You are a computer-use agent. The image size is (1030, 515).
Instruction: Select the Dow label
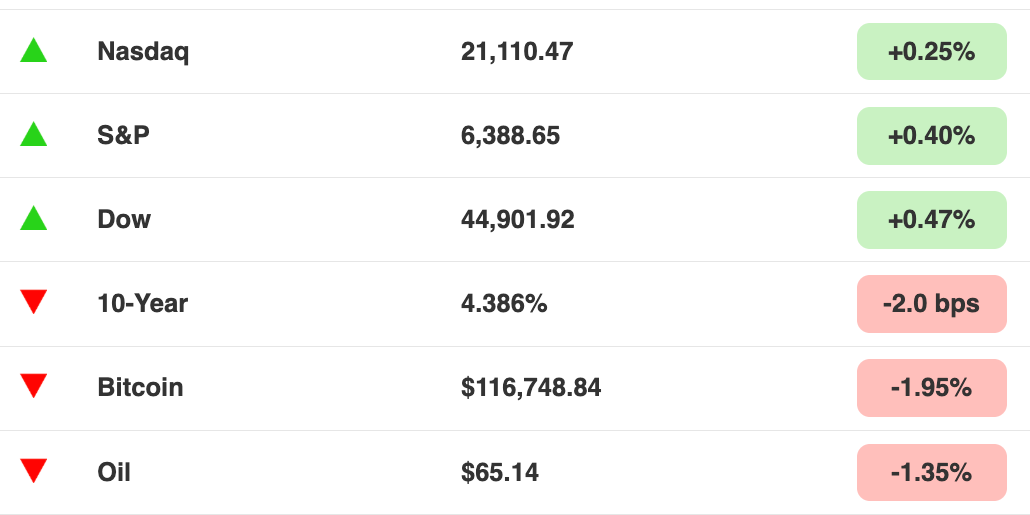[124, 219]
